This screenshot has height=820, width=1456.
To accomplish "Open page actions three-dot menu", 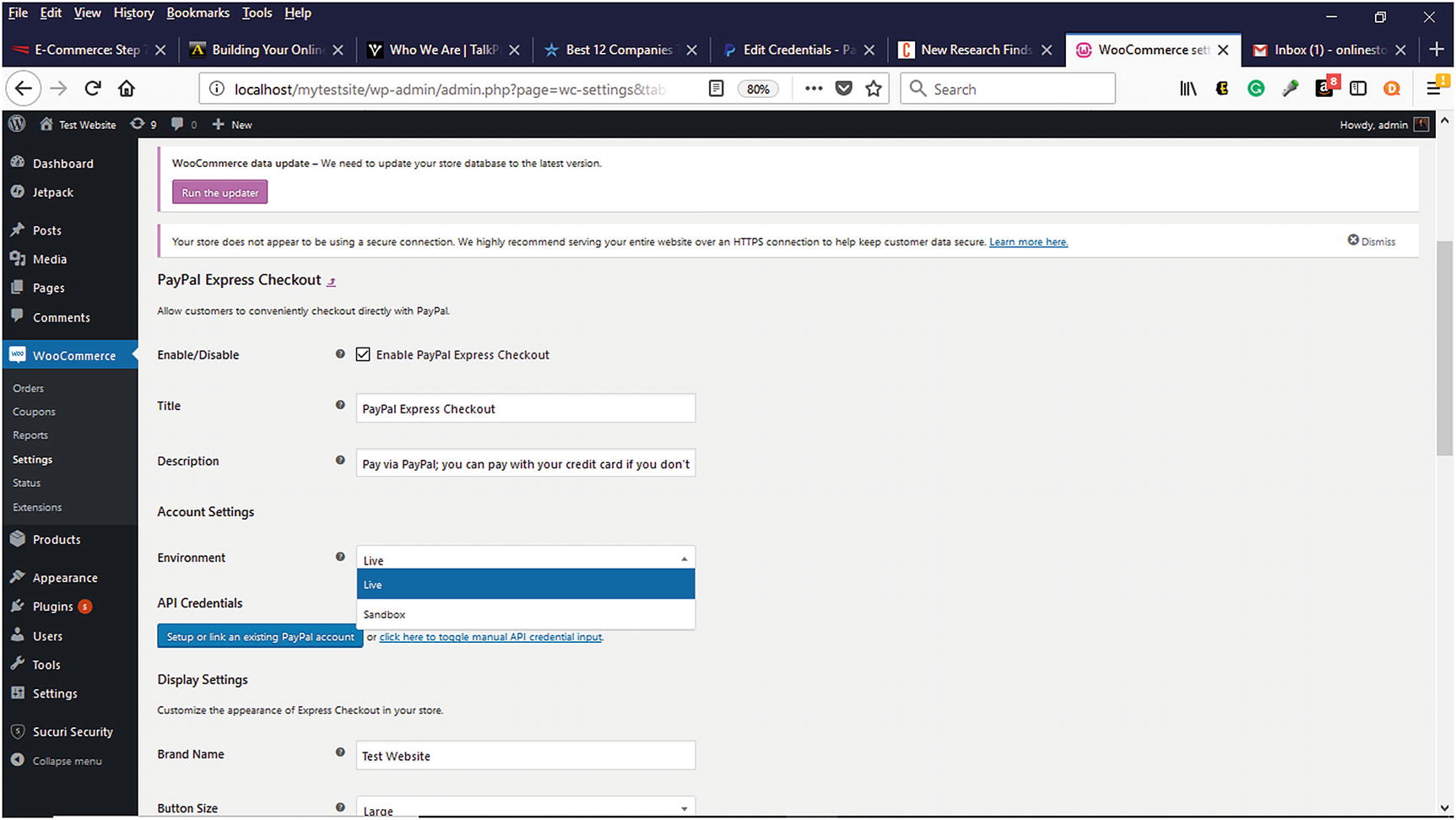I will pos(814,89).
